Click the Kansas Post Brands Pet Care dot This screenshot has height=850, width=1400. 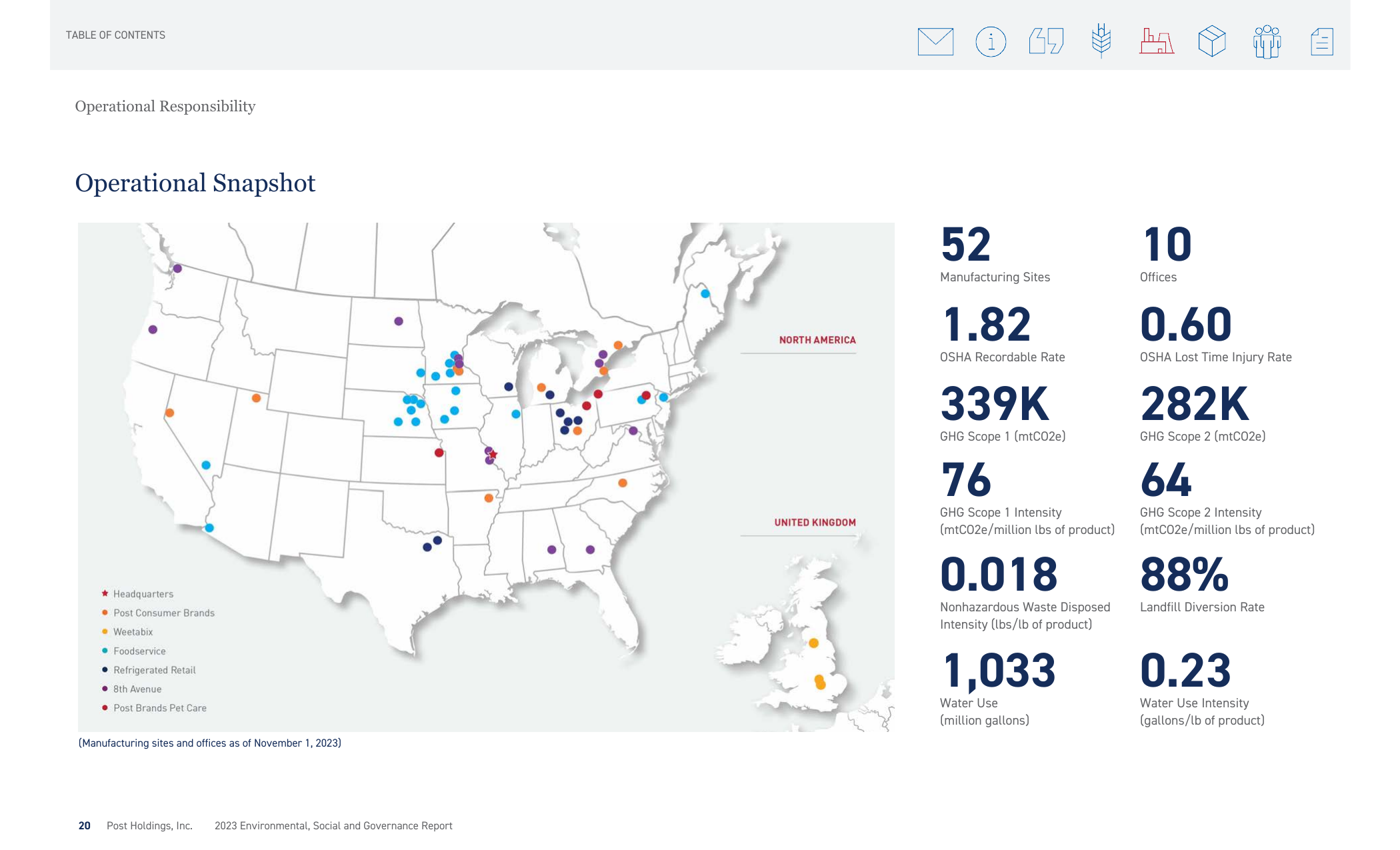coord(439,453)
